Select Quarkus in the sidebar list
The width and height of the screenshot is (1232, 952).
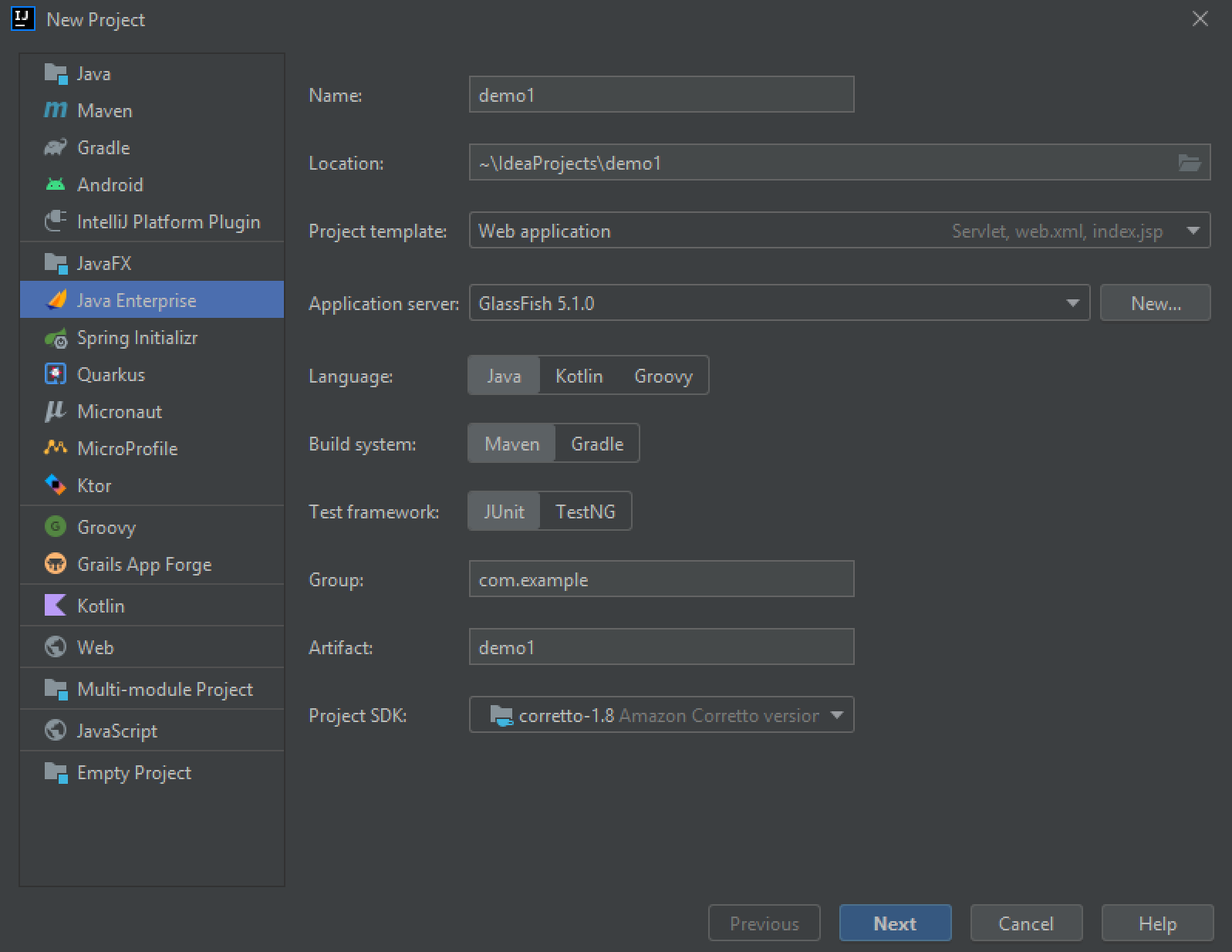tap(152, 374)
